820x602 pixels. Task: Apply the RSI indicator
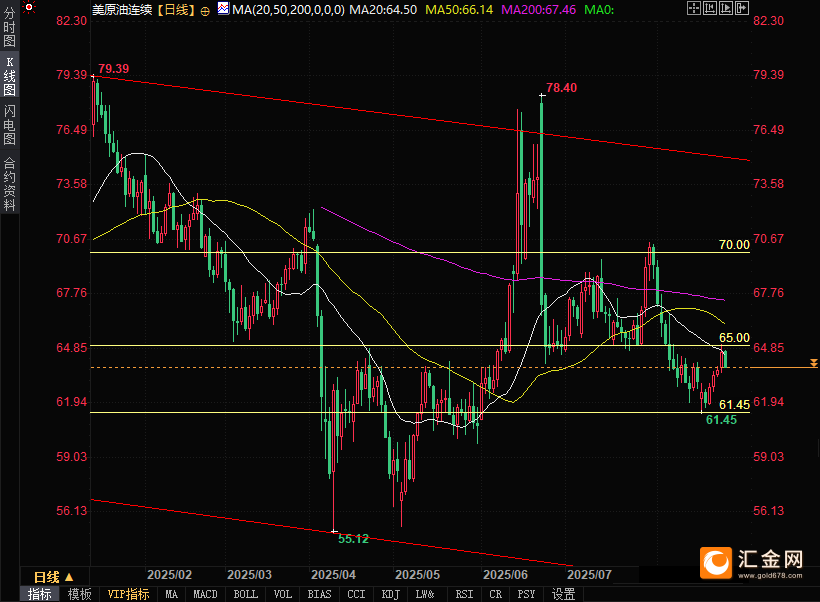tap(464, 594)
